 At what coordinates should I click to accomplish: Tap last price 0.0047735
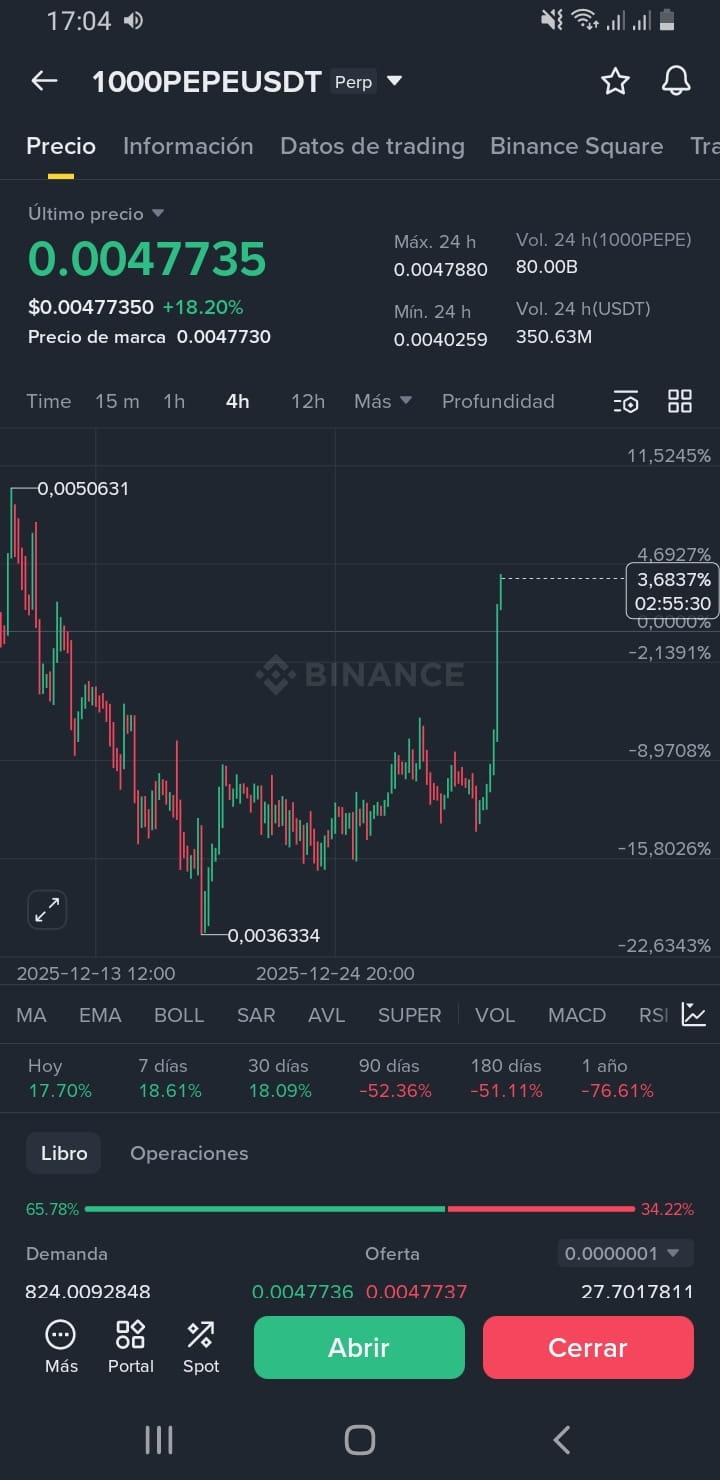147,259
